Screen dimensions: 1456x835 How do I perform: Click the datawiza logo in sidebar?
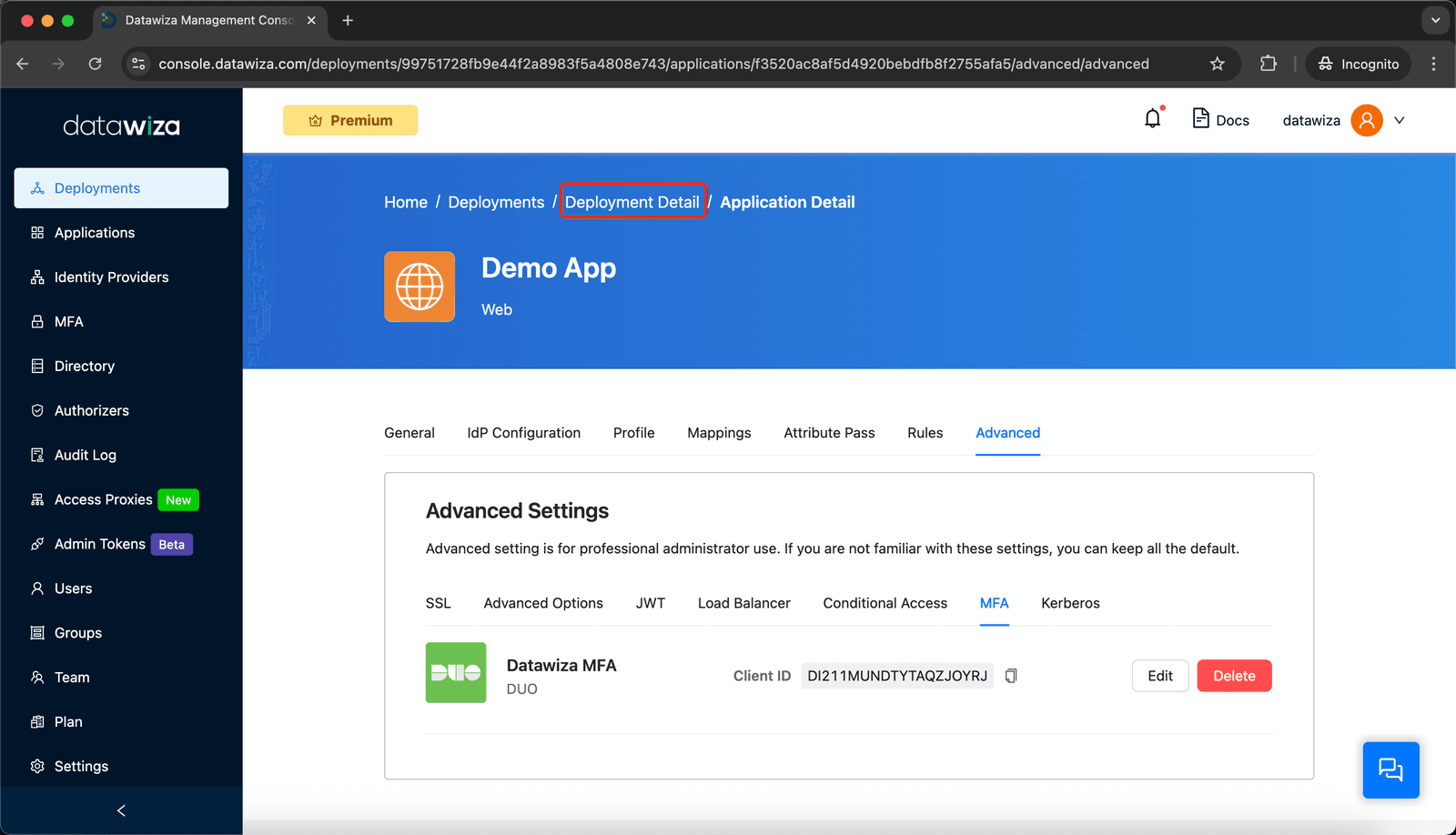point(121,126)
